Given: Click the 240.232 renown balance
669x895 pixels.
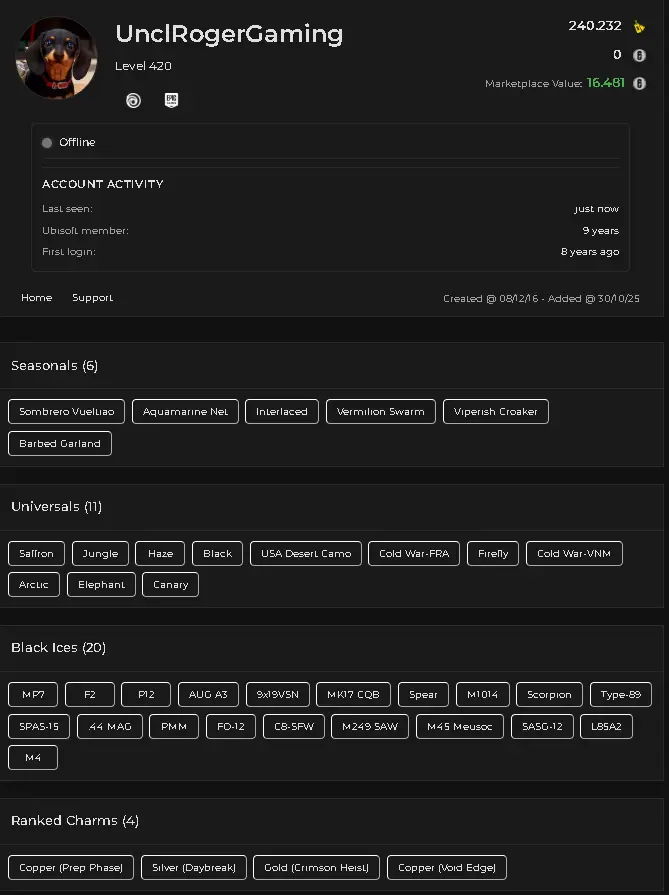Looking at the screenshot, I should point(595,26).
